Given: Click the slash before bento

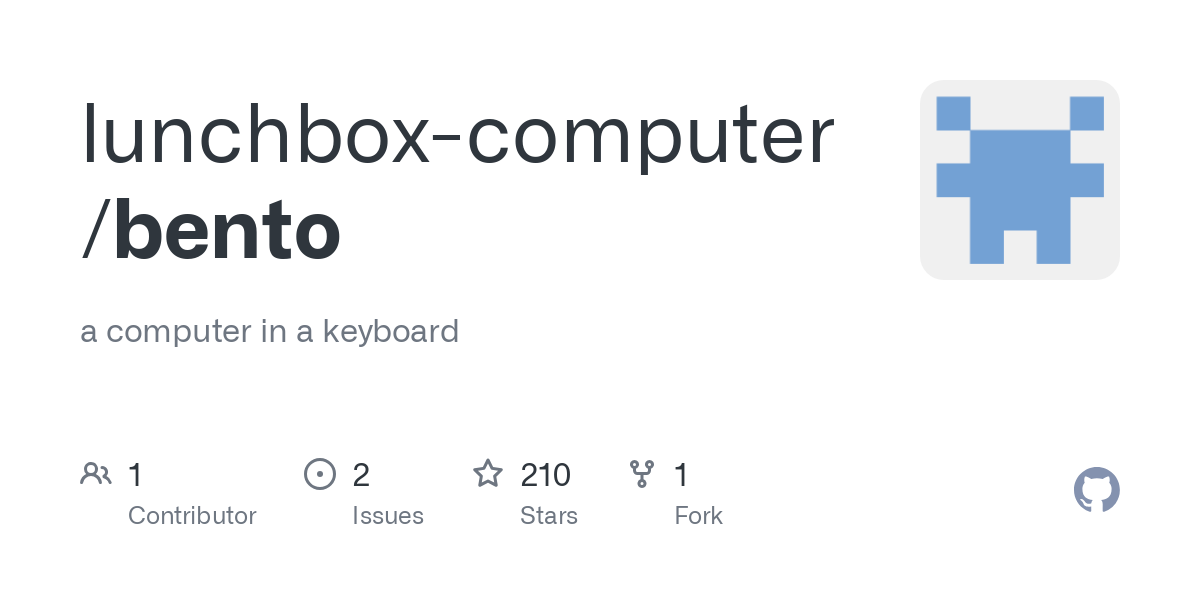Looking at the screenshot, I should [95, 231].
